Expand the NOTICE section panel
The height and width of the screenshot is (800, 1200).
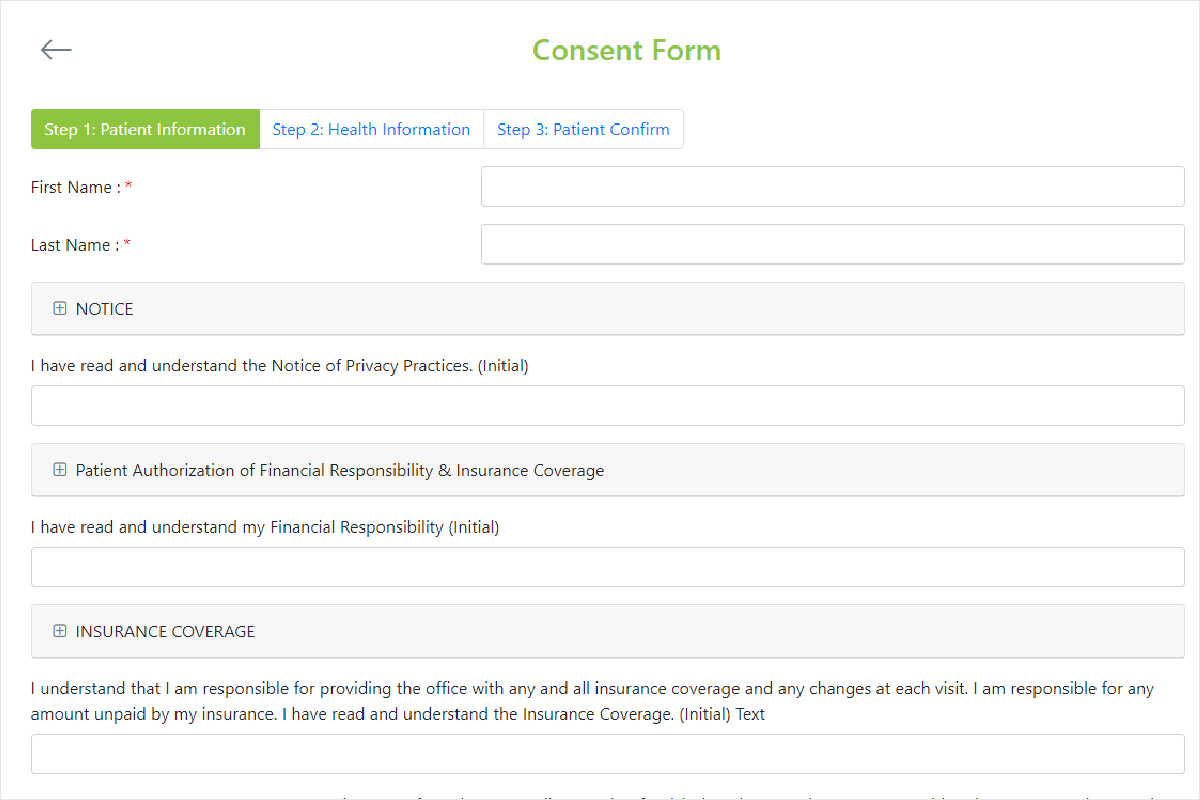pos(608,309)
